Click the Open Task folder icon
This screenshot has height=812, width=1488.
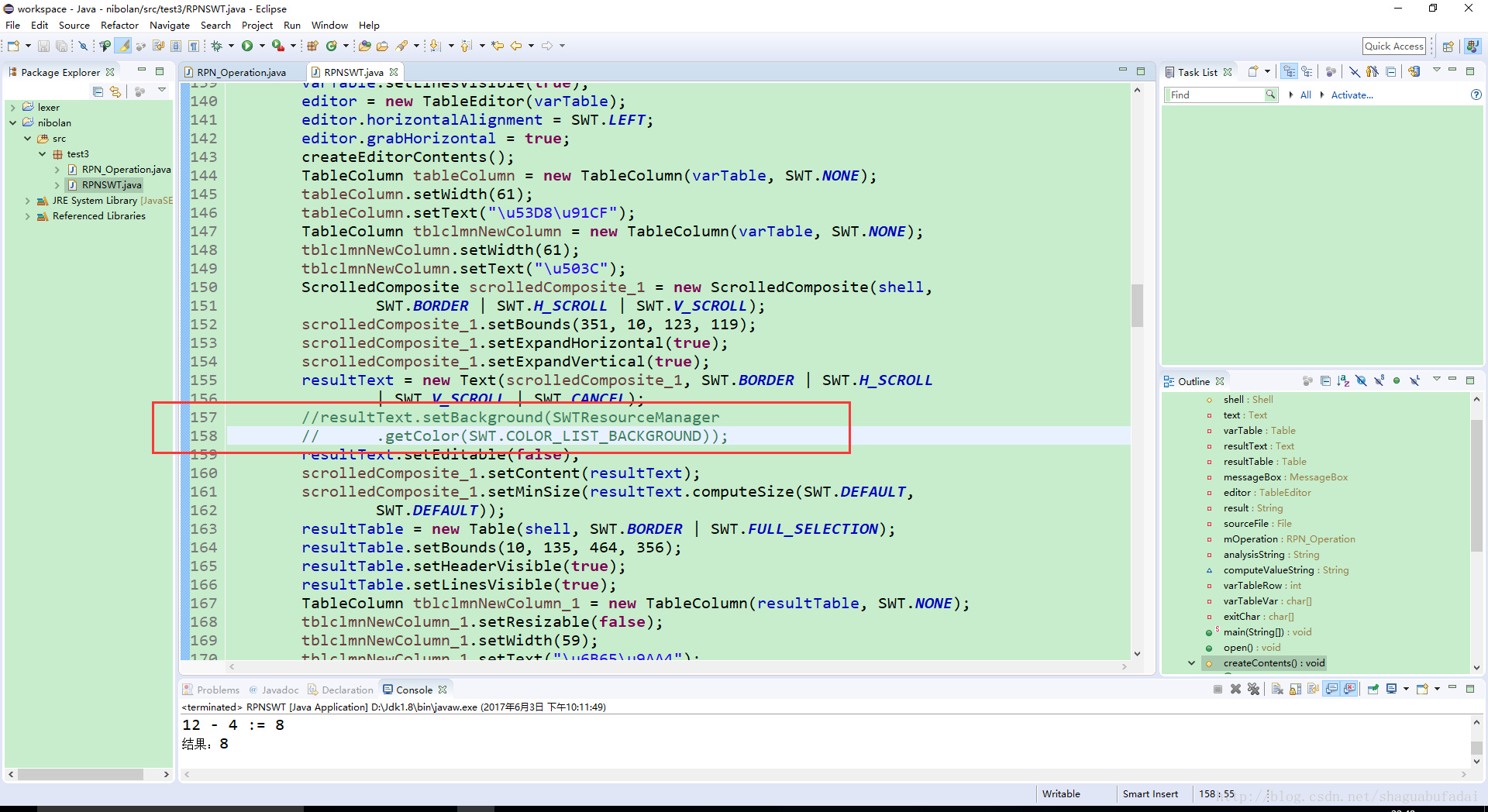382,46
